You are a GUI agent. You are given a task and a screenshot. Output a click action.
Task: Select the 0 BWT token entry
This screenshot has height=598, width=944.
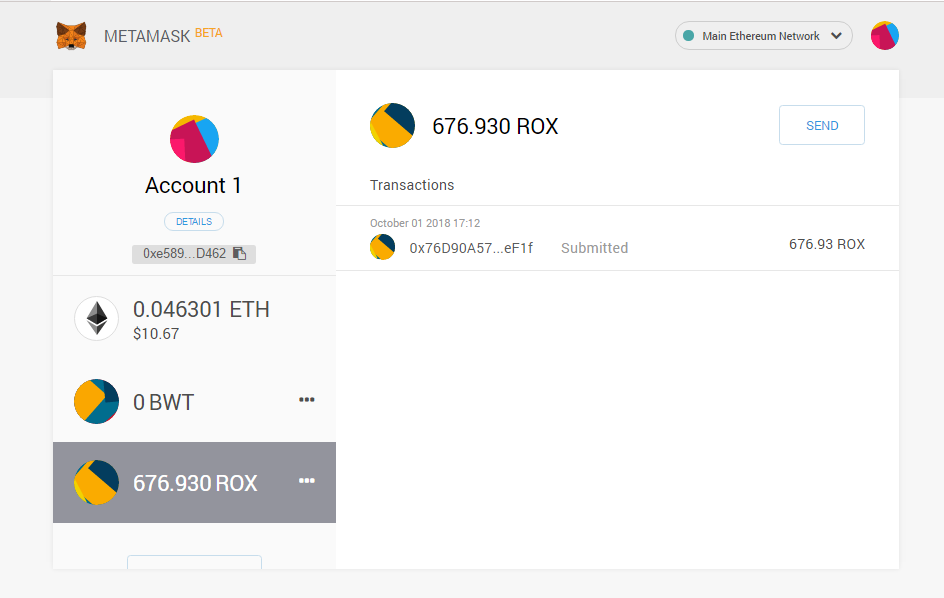click(194, 401)
